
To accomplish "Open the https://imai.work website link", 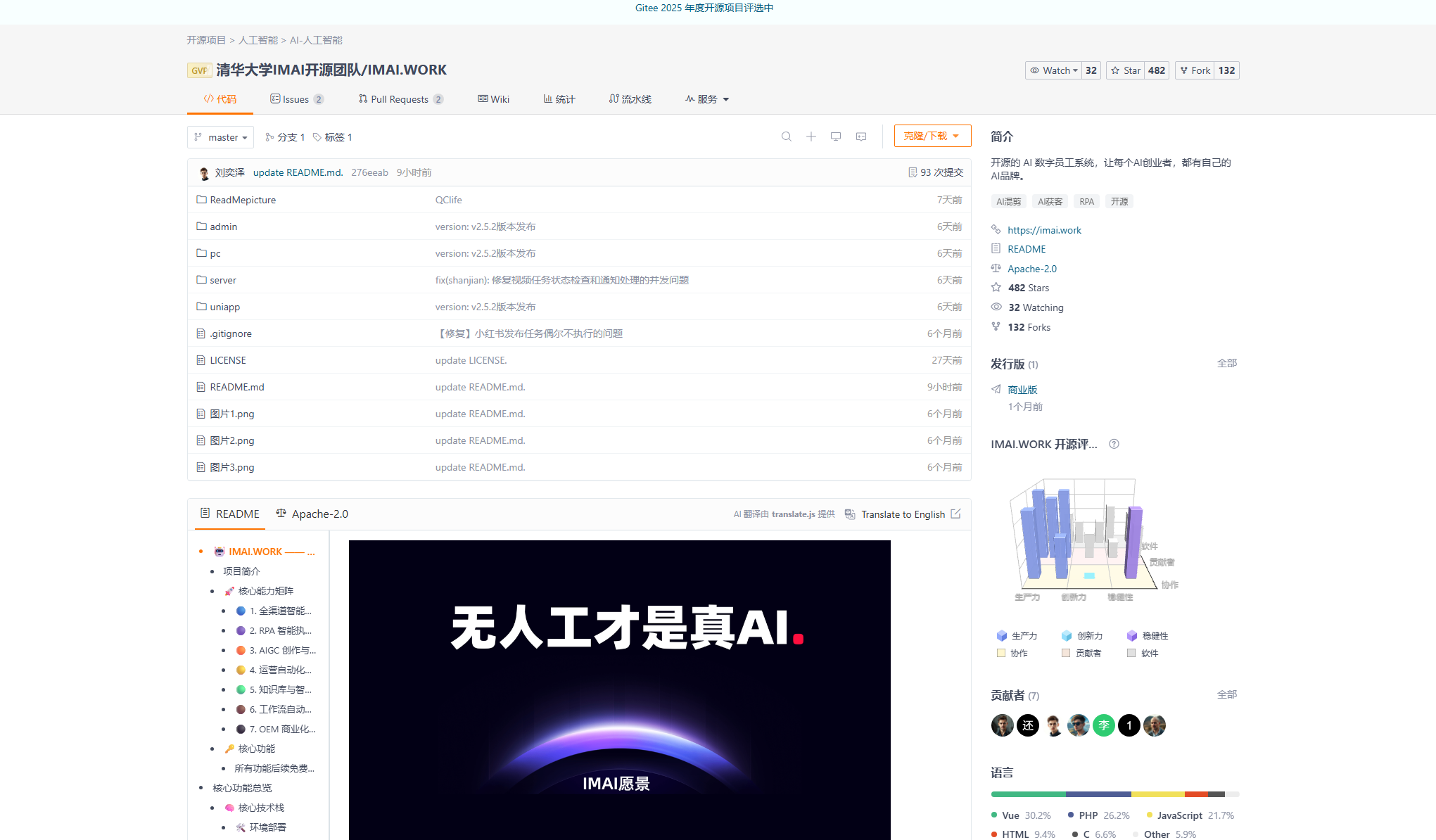I will point(1044,230).
